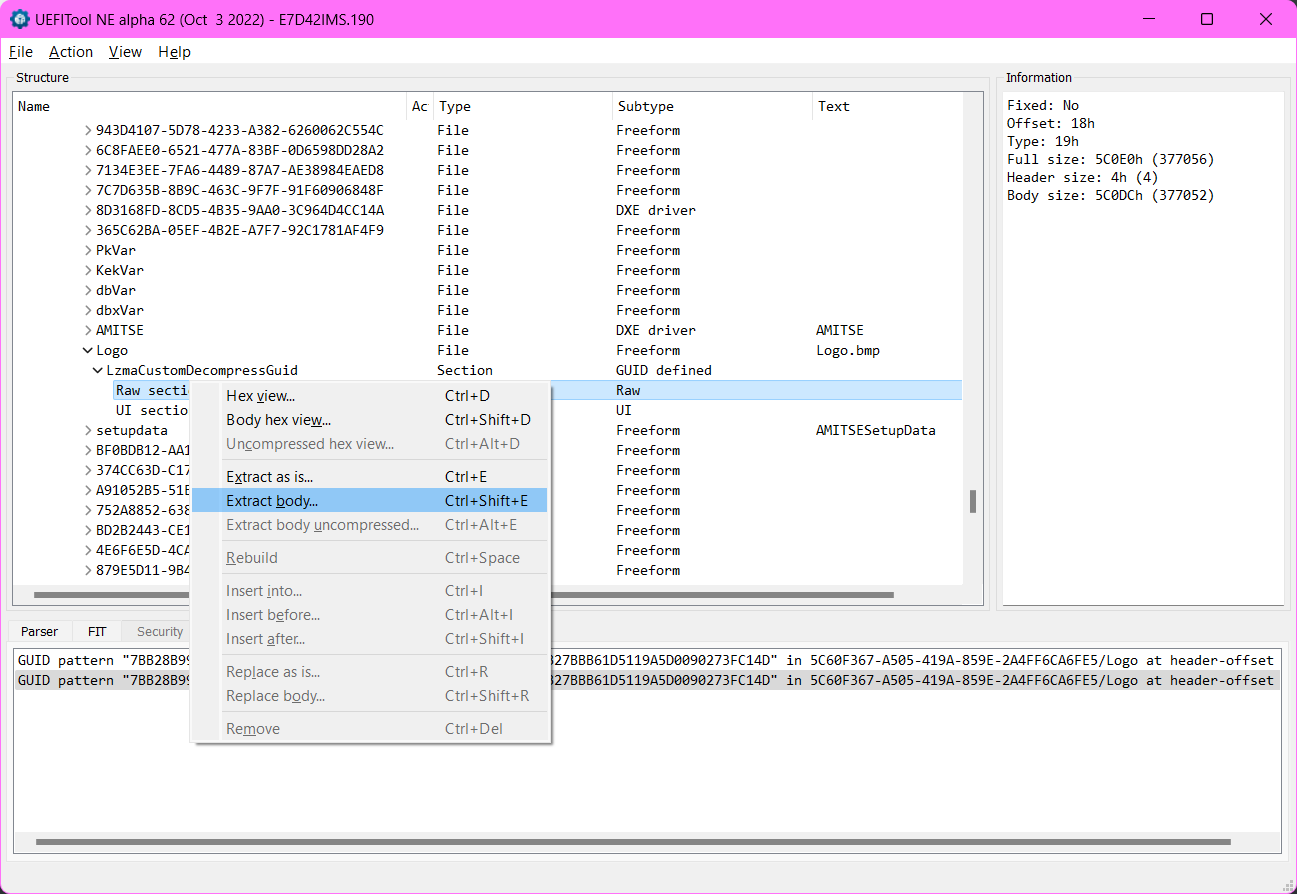Click Extract as is... menu entry
Screen dimensions: 1297x894
tap(269, 477)
